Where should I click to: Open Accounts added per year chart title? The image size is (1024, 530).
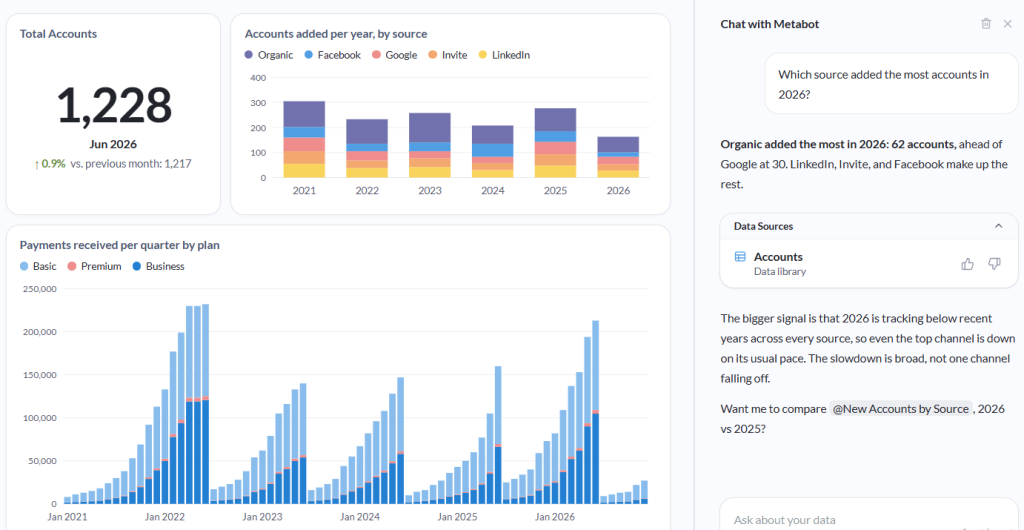(336, 33)
